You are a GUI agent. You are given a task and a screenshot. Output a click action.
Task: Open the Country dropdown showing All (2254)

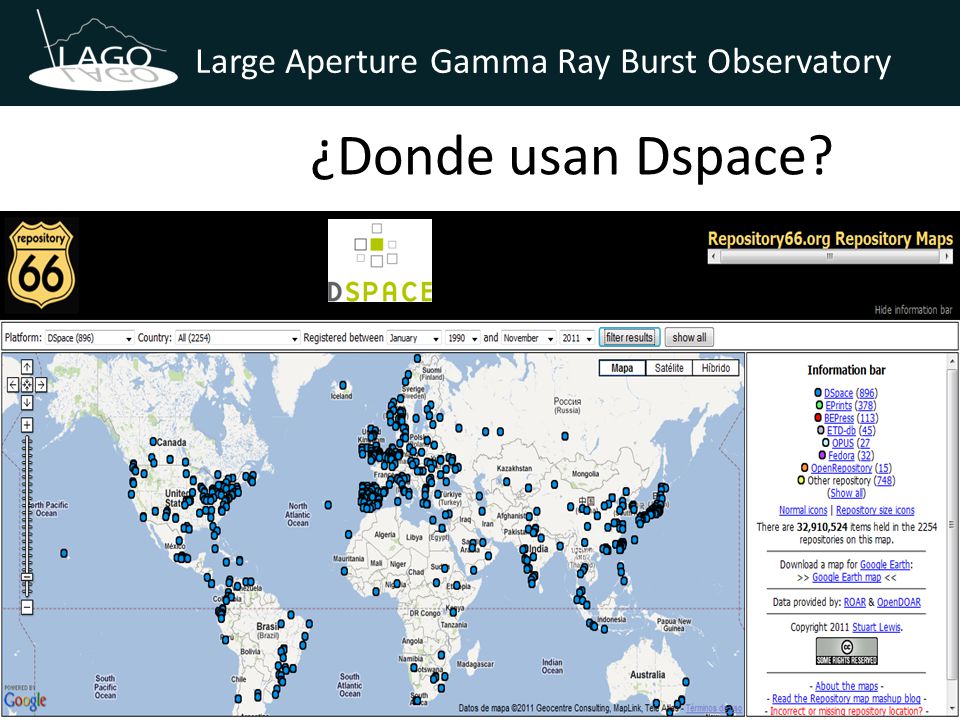pos(237,338)
